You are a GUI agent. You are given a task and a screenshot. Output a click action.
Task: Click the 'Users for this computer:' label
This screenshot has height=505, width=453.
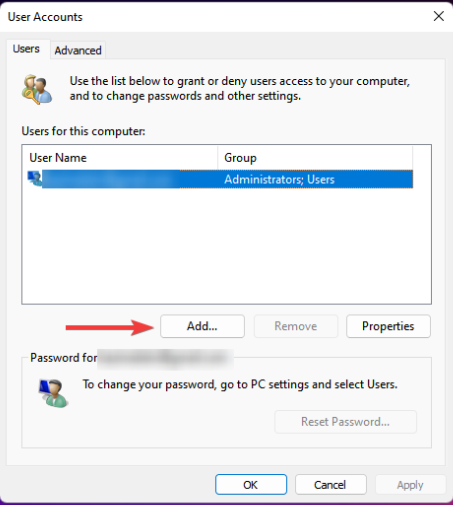tap(83, 131)
